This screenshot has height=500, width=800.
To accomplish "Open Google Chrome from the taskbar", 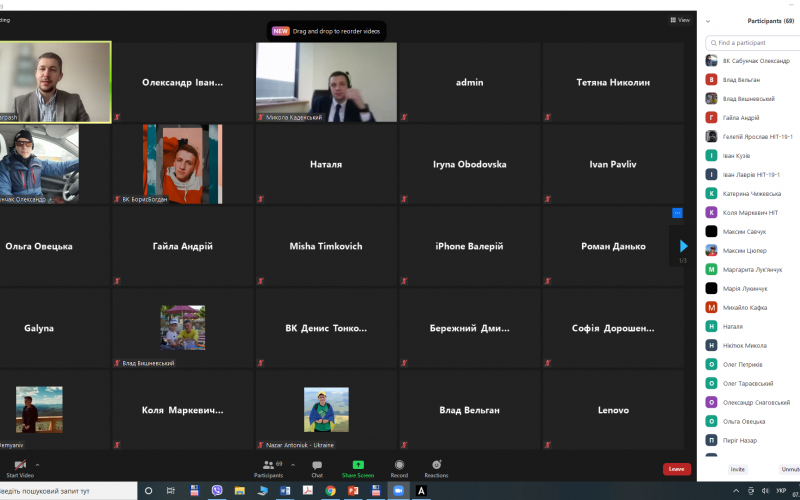I will coord(331,491).
